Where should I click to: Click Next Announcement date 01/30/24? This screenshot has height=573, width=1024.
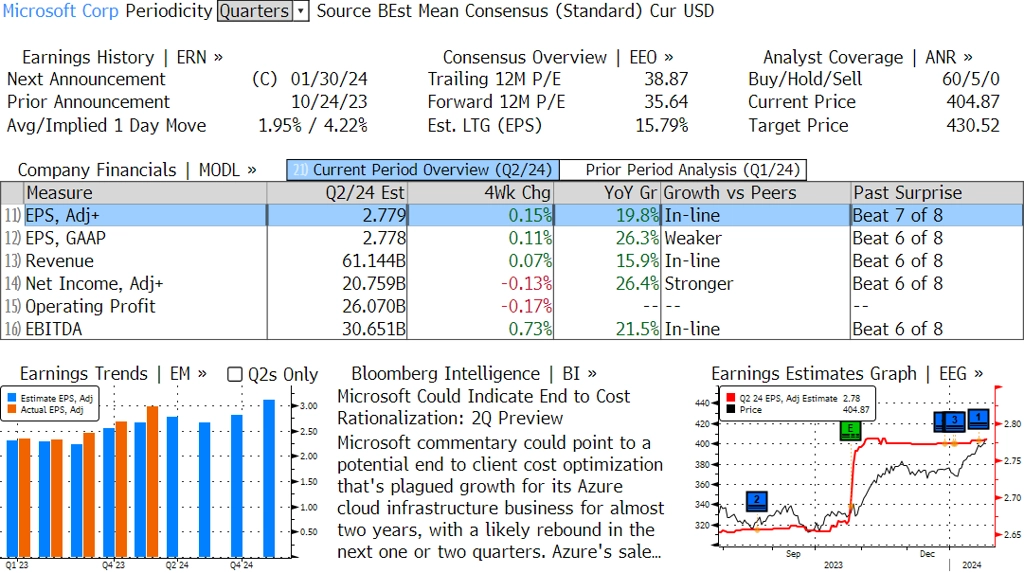click(x=329, y=79)
